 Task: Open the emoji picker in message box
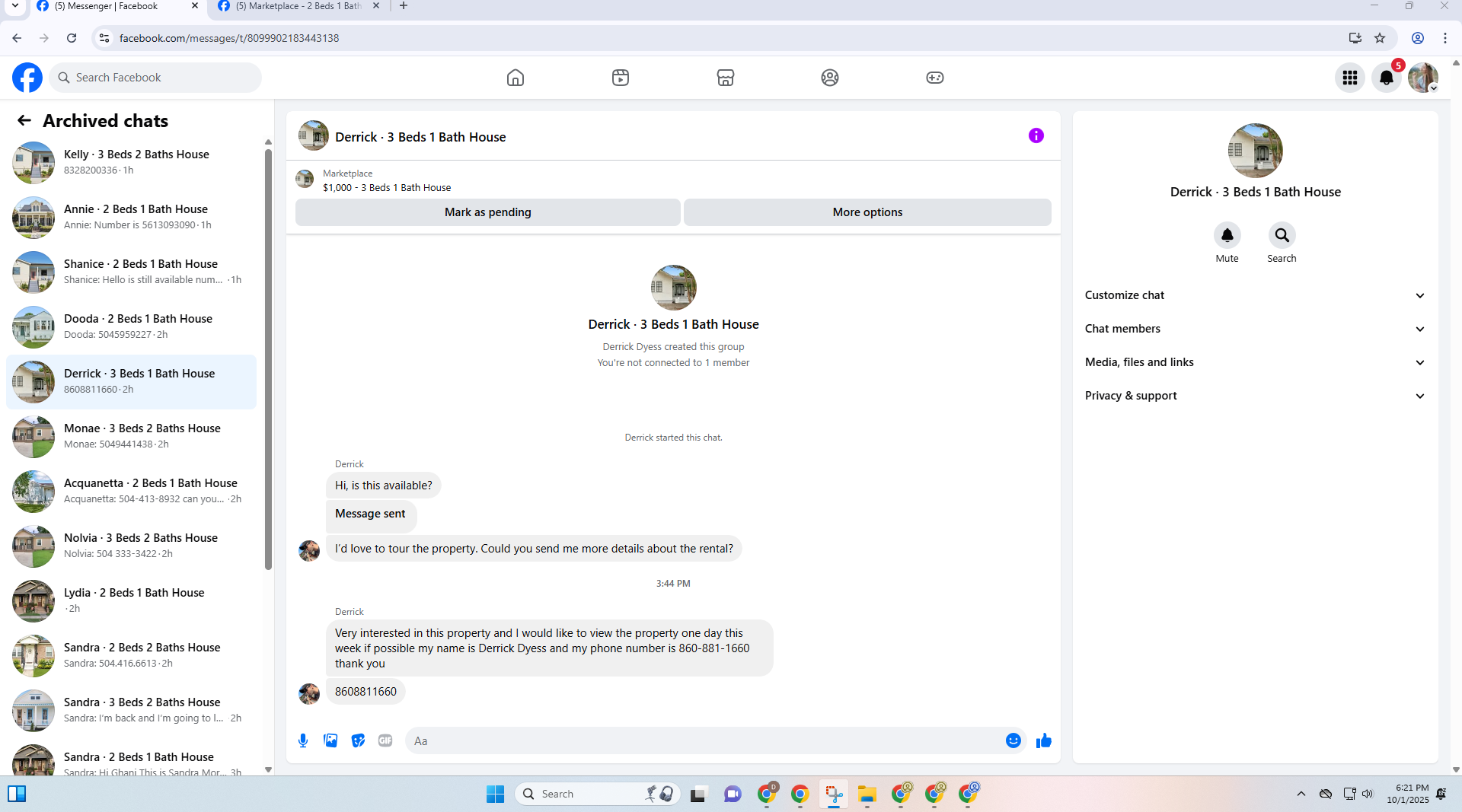point(1014,740)
